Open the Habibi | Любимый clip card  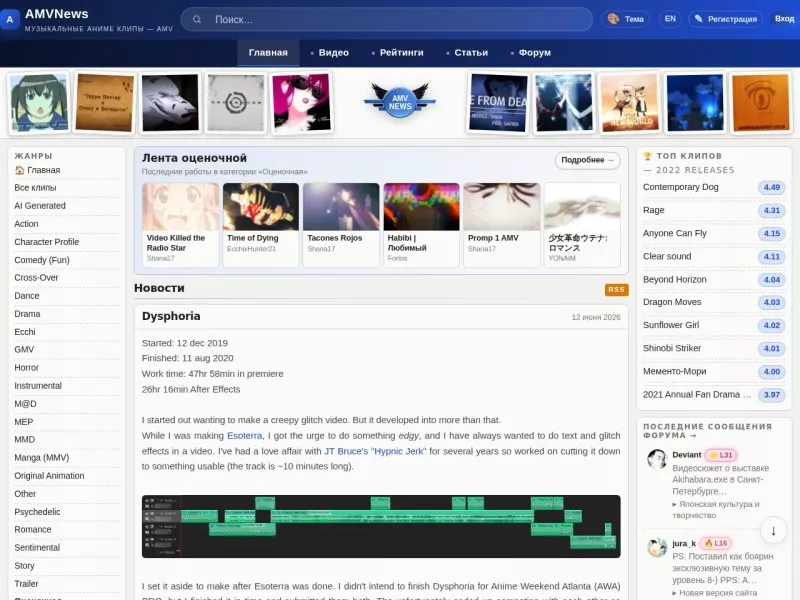point(421,224)
